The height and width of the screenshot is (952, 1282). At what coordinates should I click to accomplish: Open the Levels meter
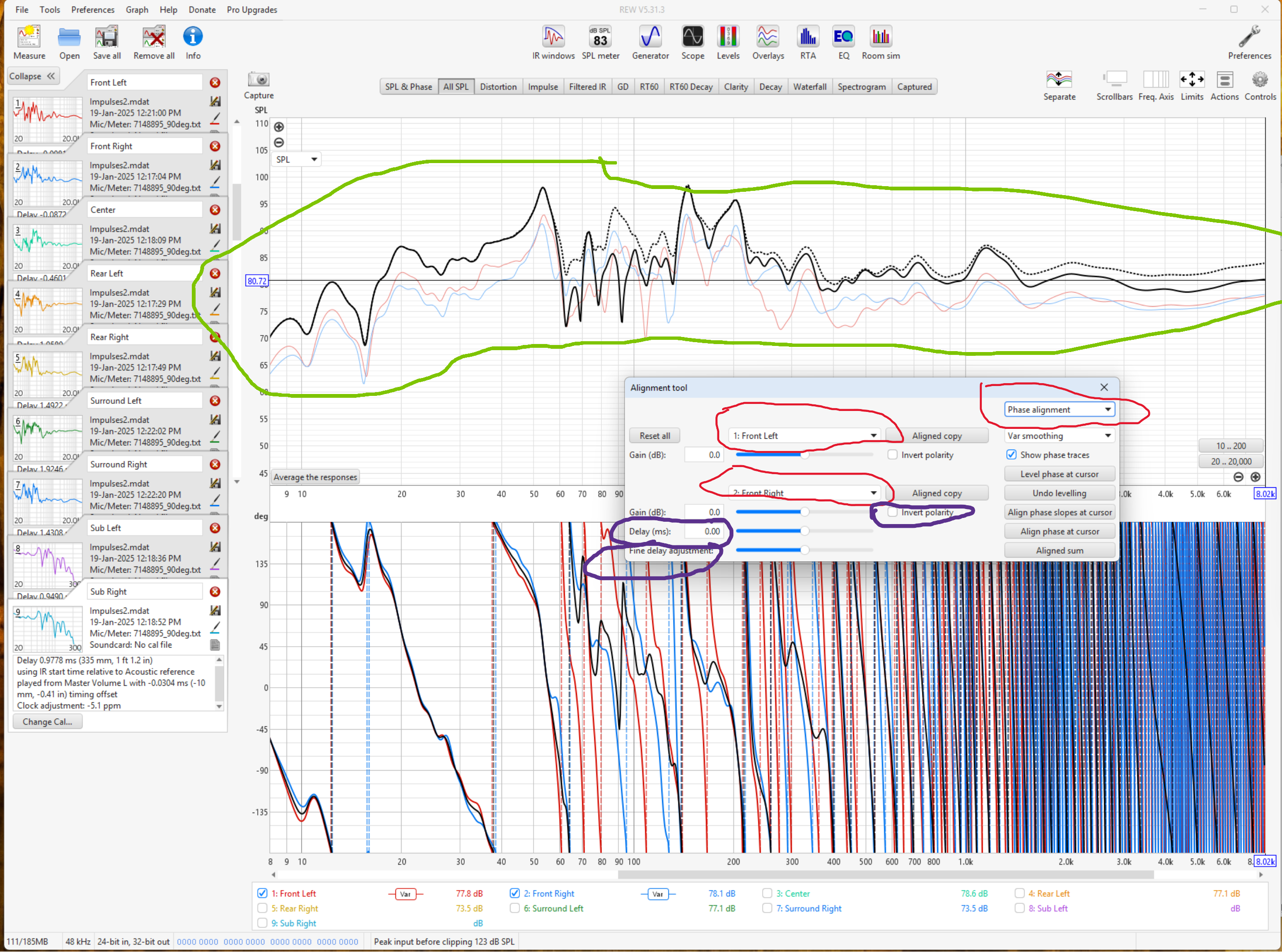tap(728, 42)
